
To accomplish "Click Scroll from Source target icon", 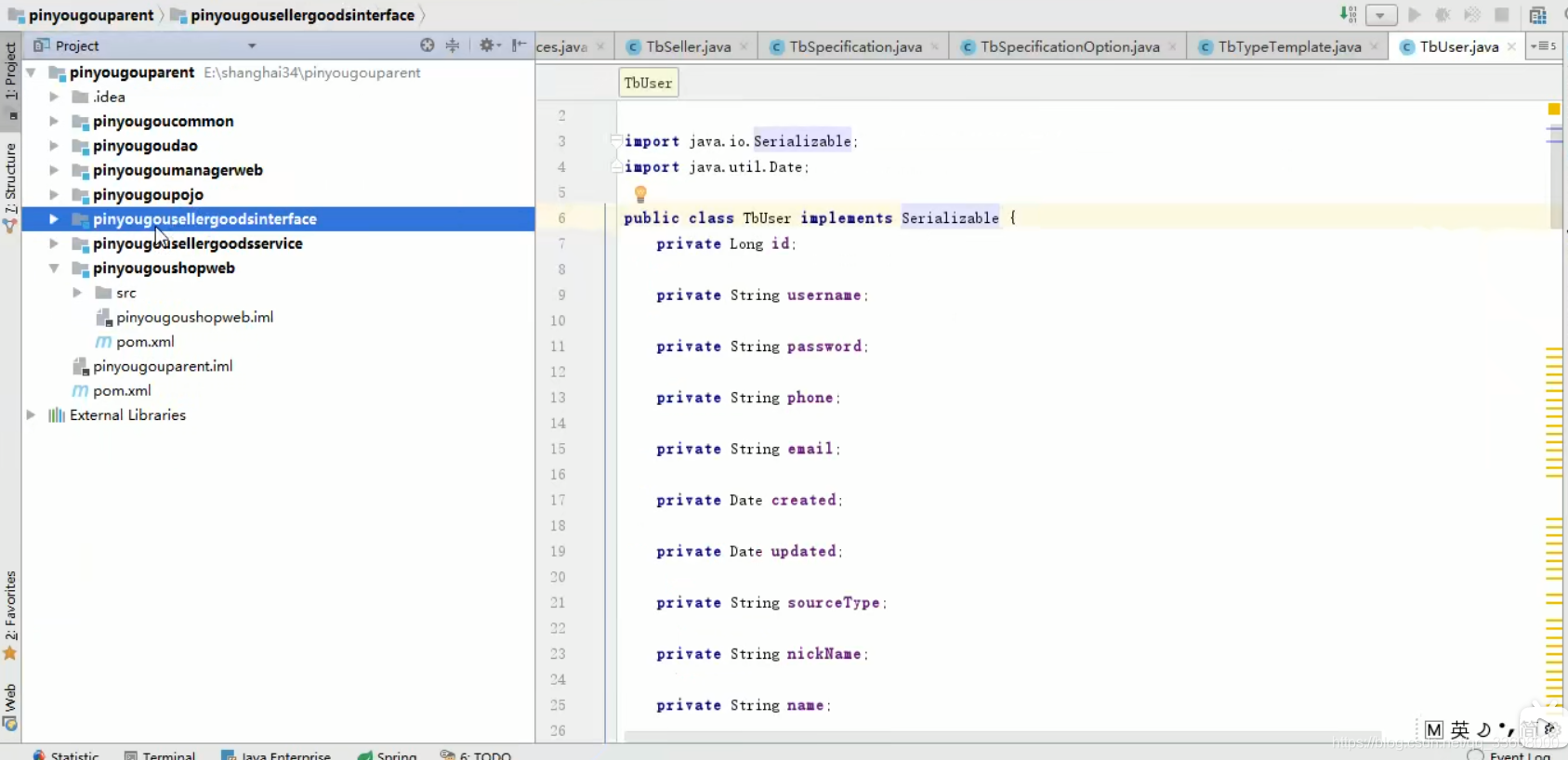I will pos(427,45).
